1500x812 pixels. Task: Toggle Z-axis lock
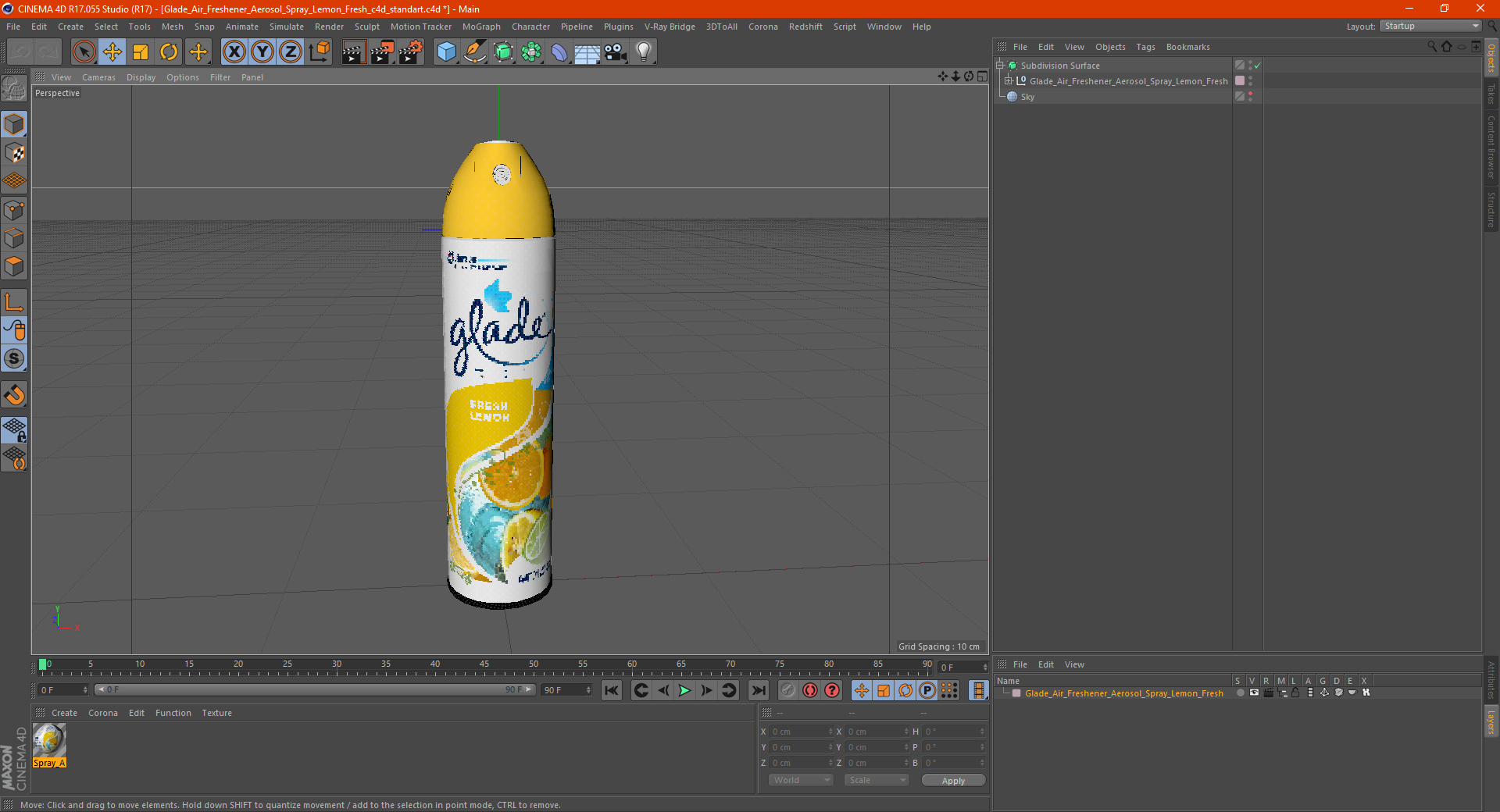[291, 52]
